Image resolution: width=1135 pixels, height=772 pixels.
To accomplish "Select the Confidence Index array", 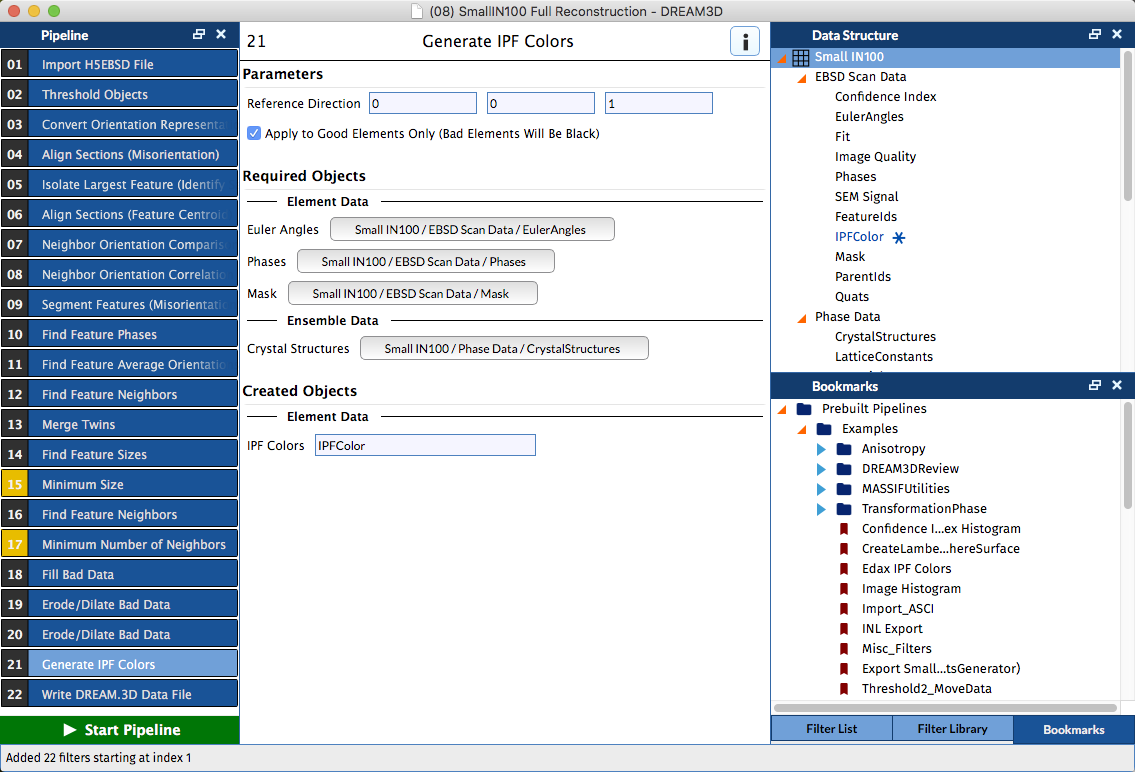I will click(x=885, y=97).
